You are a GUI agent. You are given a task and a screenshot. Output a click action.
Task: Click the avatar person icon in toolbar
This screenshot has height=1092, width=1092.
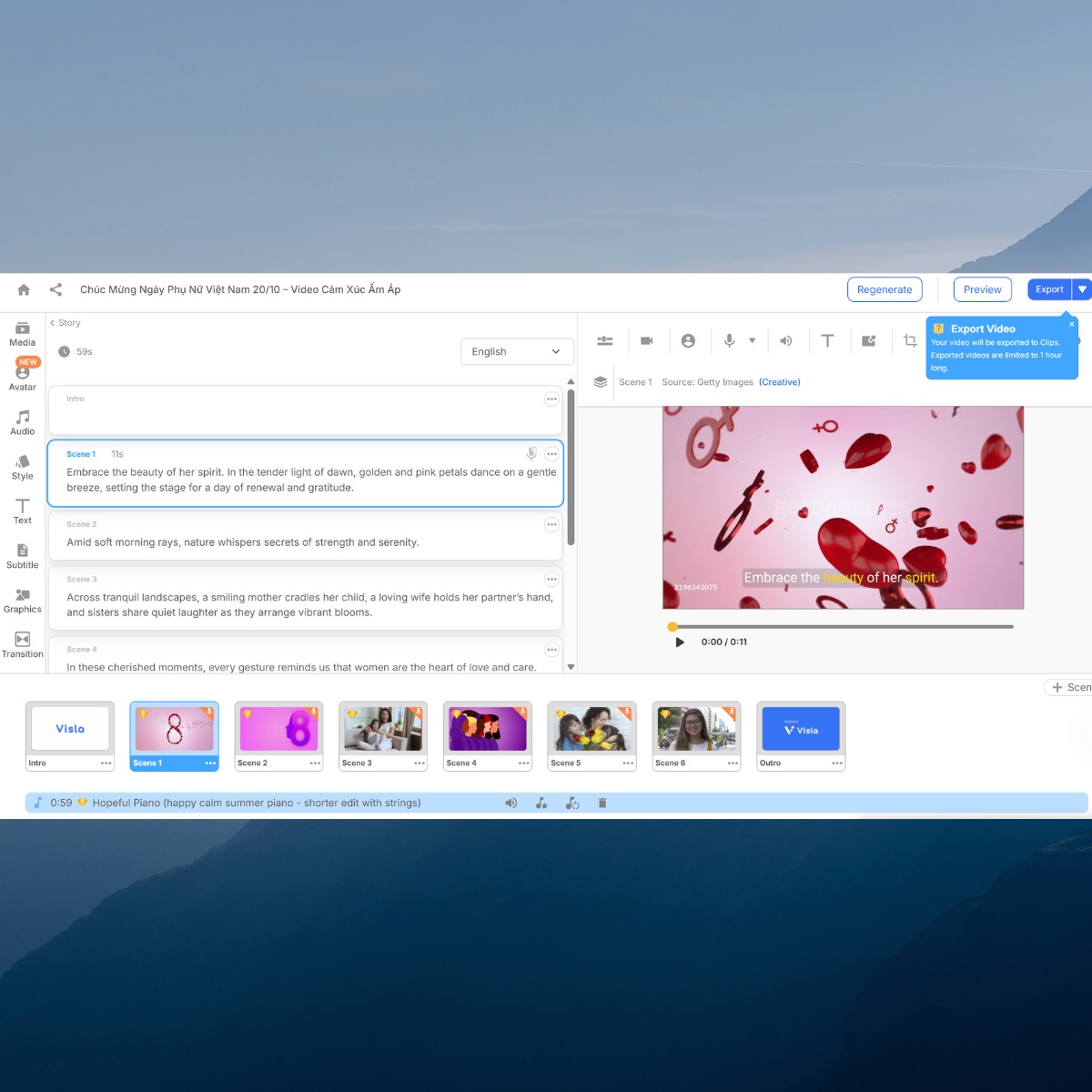tap(688, 340)
